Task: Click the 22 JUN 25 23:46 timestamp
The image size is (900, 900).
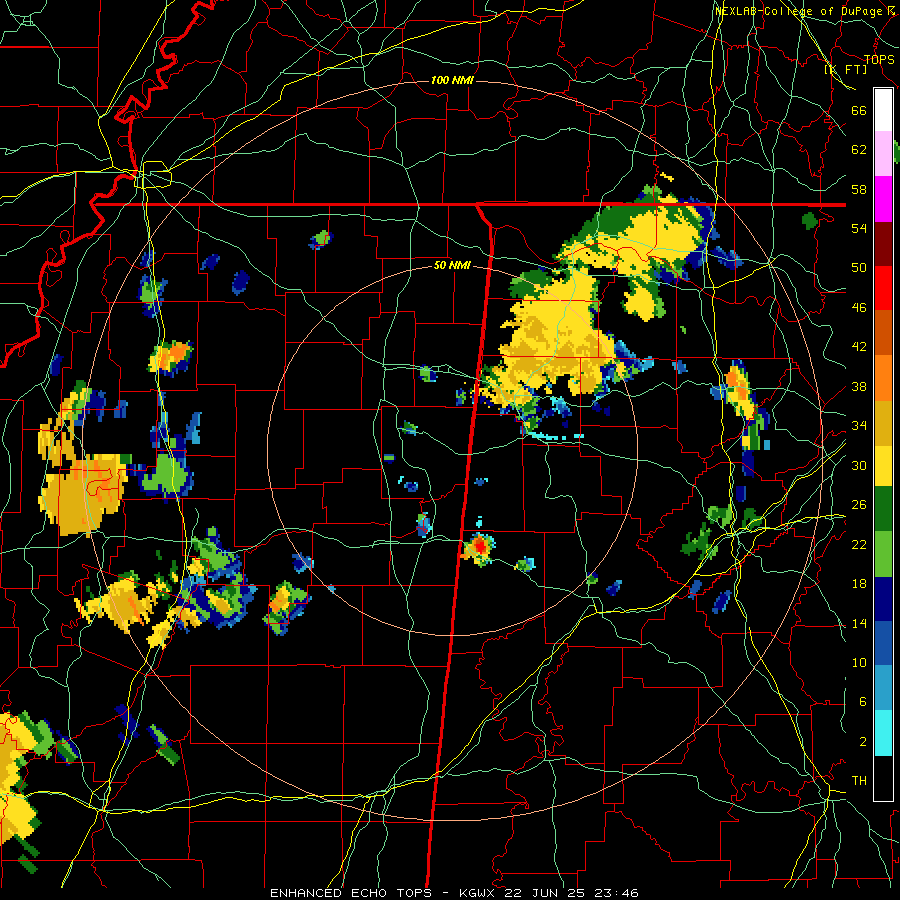Action: coord(571,893)
